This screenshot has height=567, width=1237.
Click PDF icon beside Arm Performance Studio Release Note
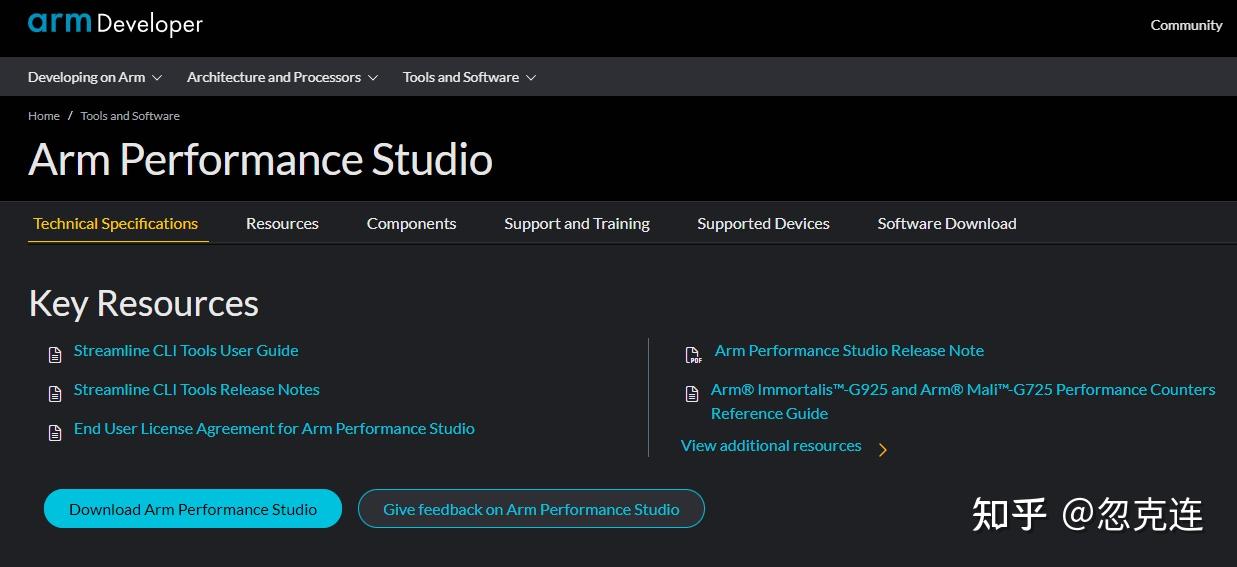click(x=693, y=355)
